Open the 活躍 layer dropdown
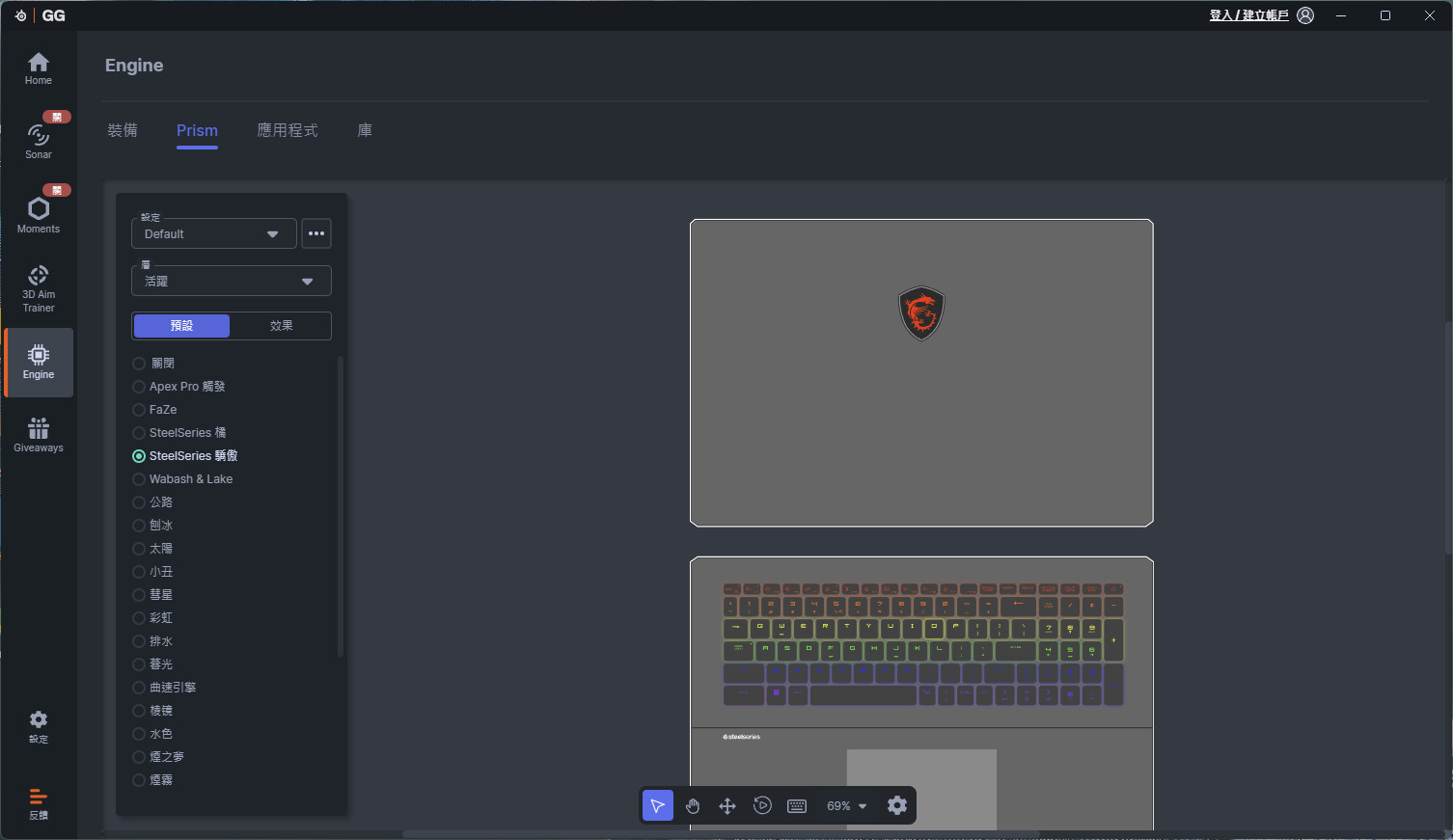Image resolution: width=1453 pixels, height=840 pixels. point(231,281)
